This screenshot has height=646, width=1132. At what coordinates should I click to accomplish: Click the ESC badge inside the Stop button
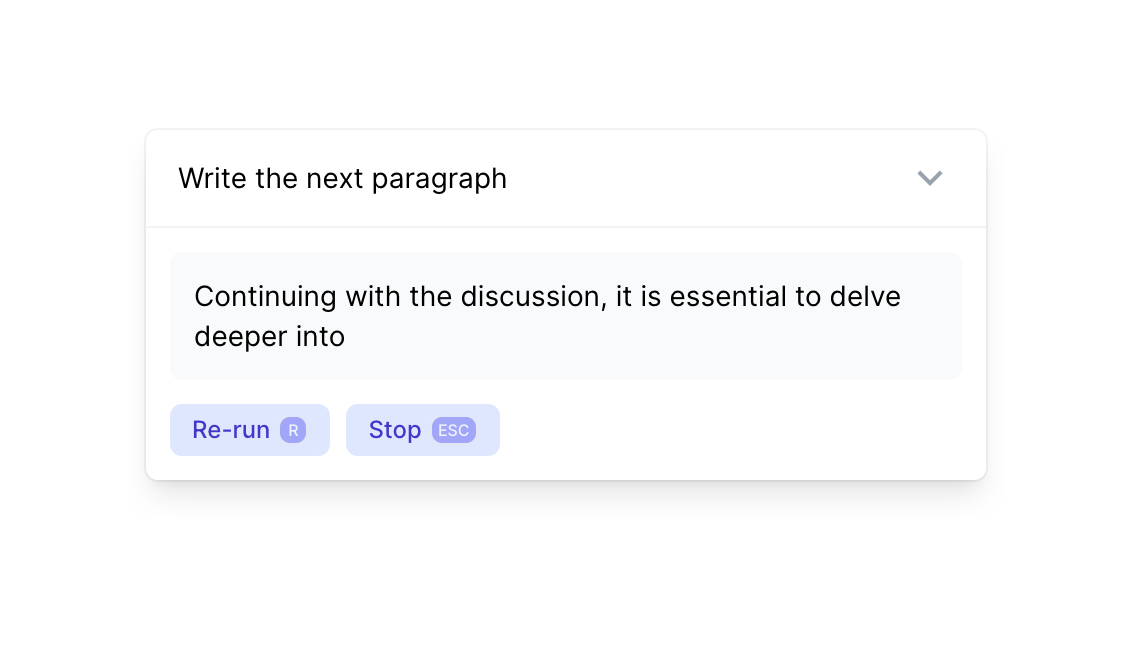[x=455, y=430]
